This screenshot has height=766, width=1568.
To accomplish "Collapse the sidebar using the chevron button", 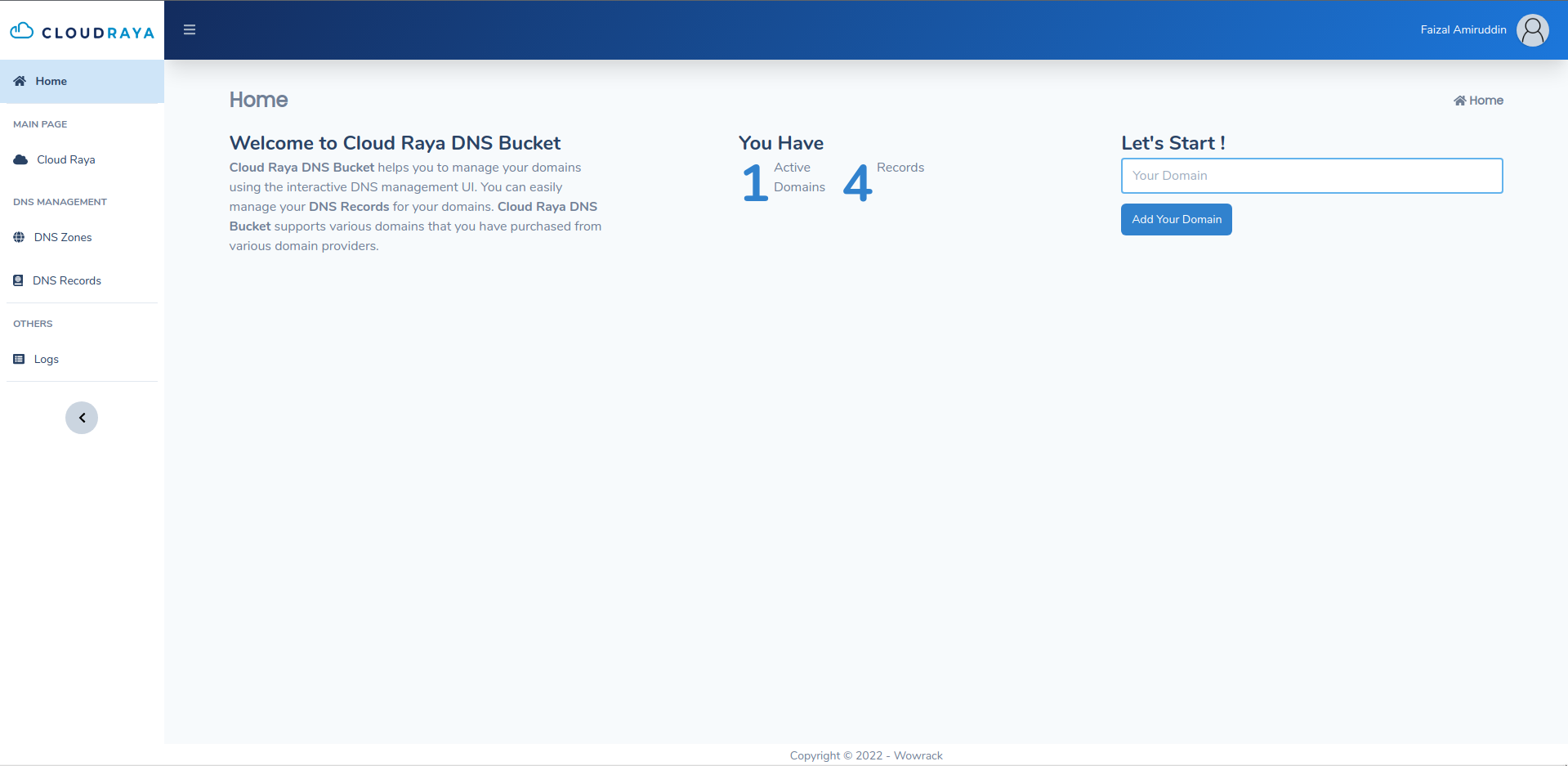I will [81, 417].
